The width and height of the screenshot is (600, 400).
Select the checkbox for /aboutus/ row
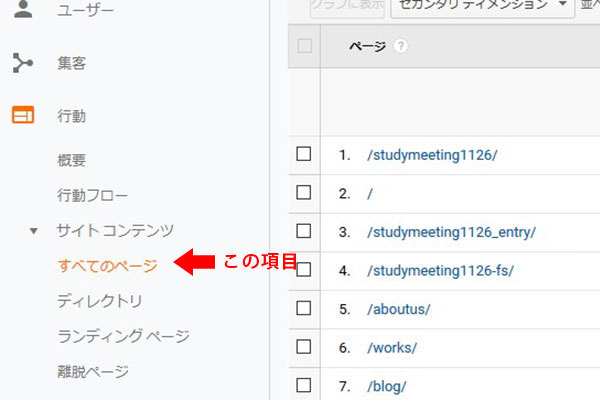click(x=304, y=308)
